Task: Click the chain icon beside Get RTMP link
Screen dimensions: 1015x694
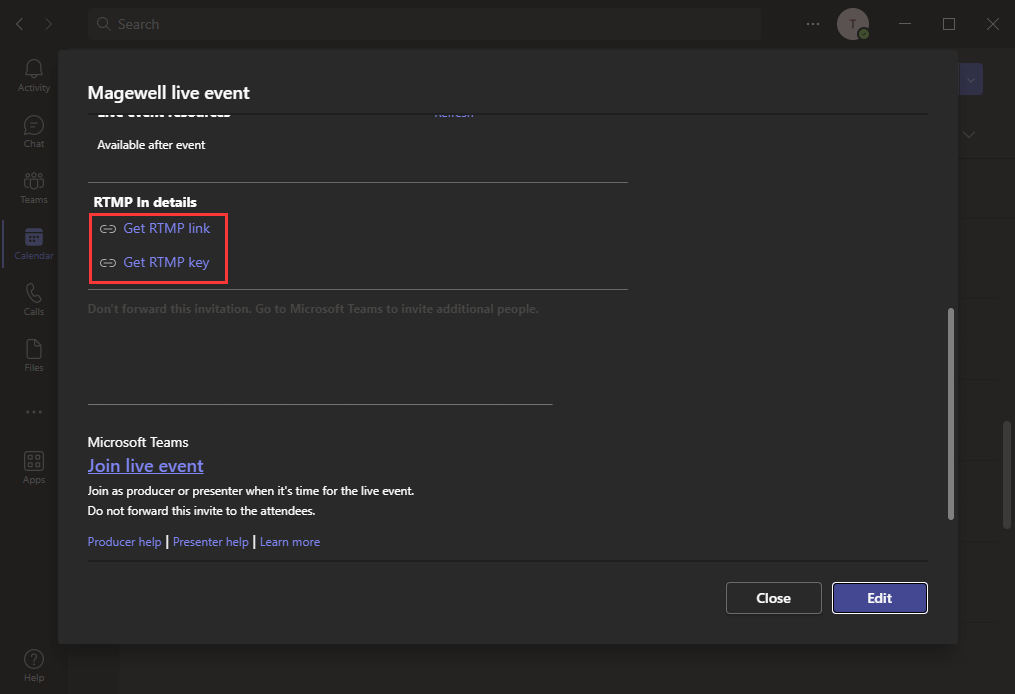Action: pyautogui.click(x=107, y=229)
